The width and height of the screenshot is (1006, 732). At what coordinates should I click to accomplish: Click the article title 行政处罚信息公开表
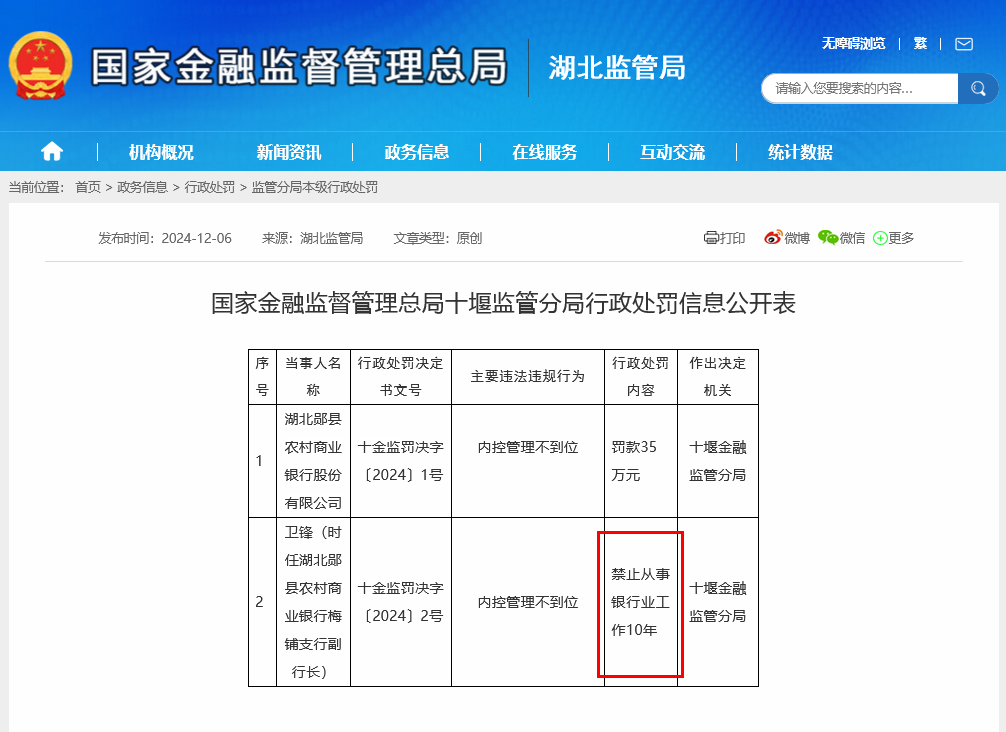(503, 303)
